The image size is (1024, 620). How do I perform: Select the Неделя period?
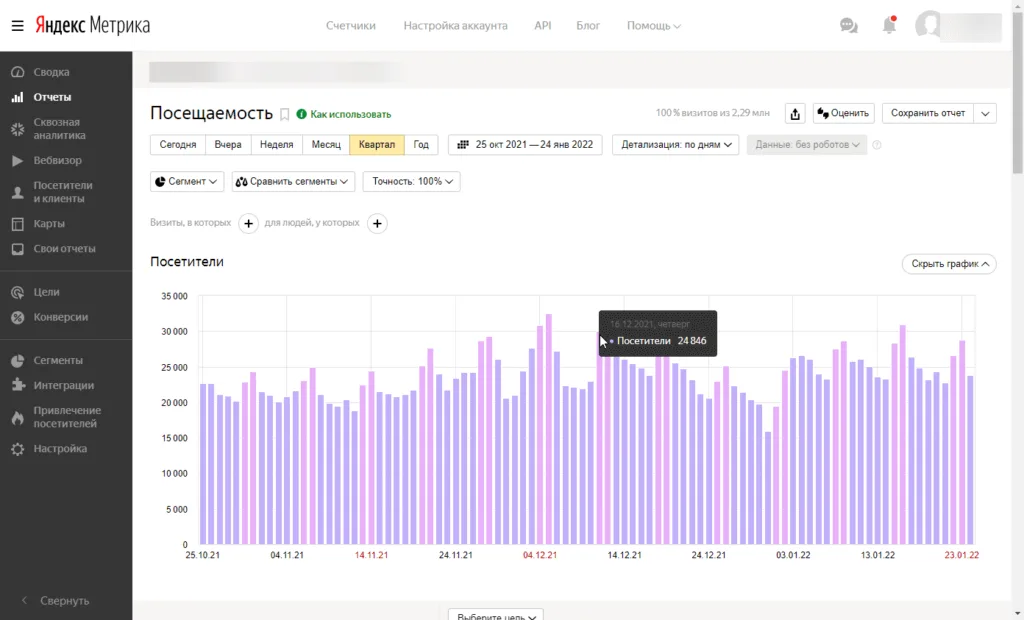[276, 144]
